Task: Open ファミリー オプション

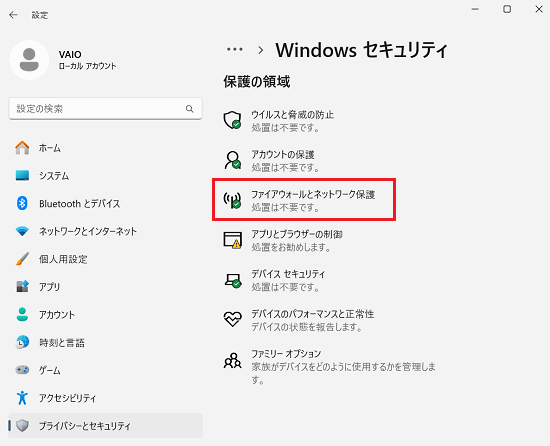Action: (x=286, y=353)
